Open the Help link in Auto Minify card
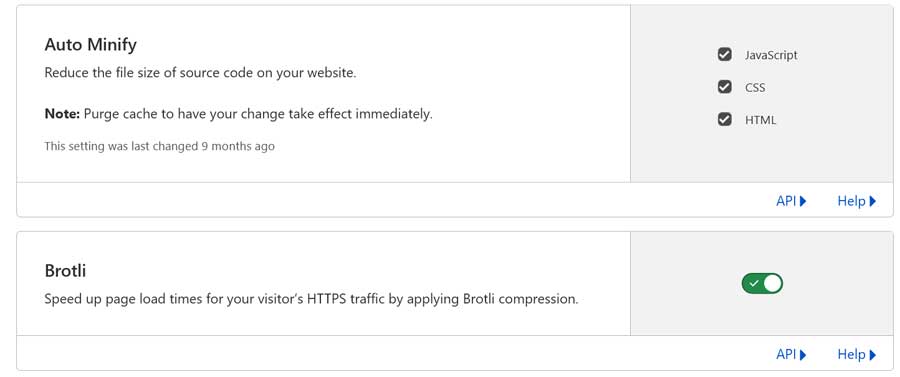The image size is (900, 377). [856, 201]
